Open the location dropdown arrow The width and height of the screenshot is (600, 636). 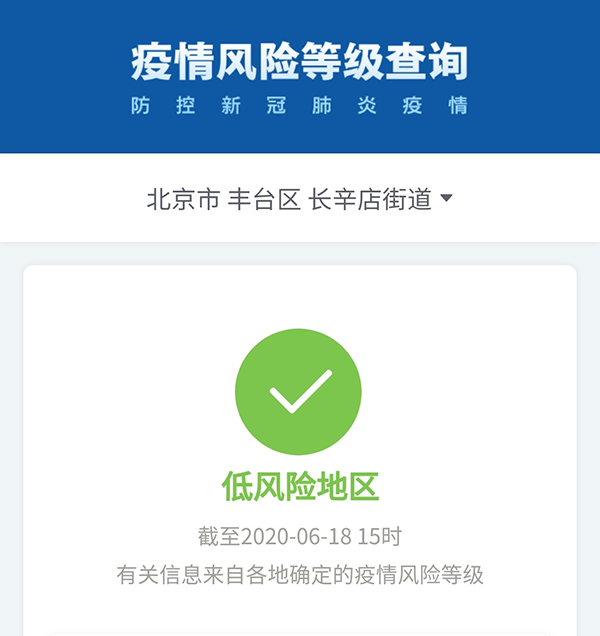(447, 198)
